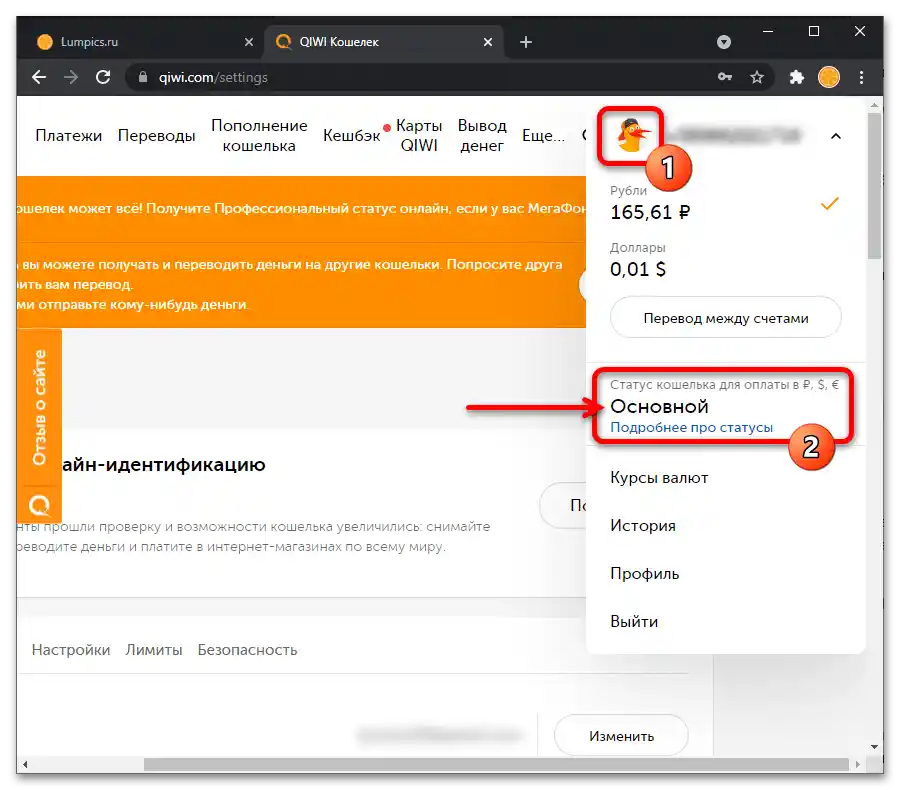Open the Подробнее про статусы link
This screenshot has height=790, width=900.
[x=691, y=428]
